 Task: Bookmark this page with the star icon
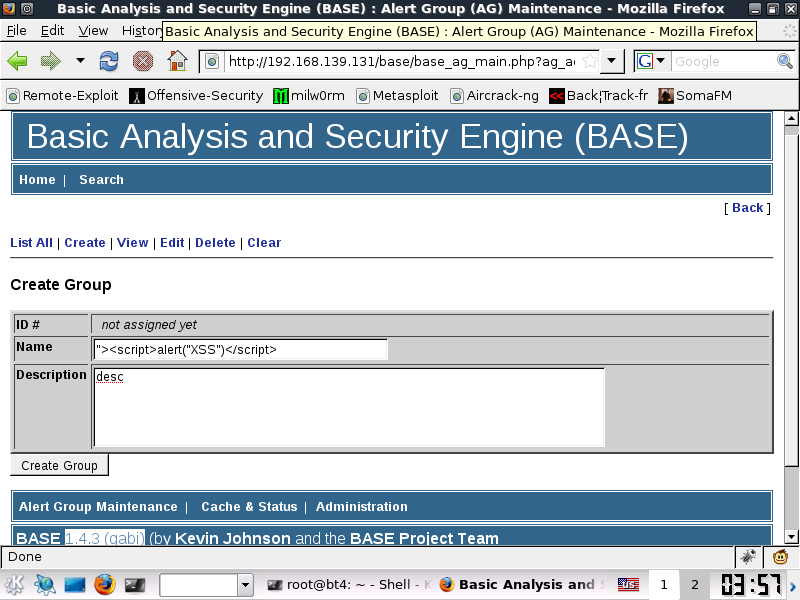590,62
